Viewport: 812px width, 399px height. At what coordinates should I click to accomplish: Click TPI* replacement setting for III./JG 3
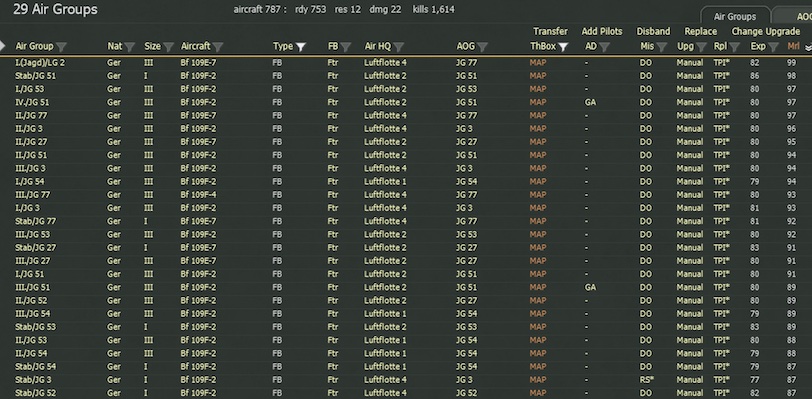point(722,168)
